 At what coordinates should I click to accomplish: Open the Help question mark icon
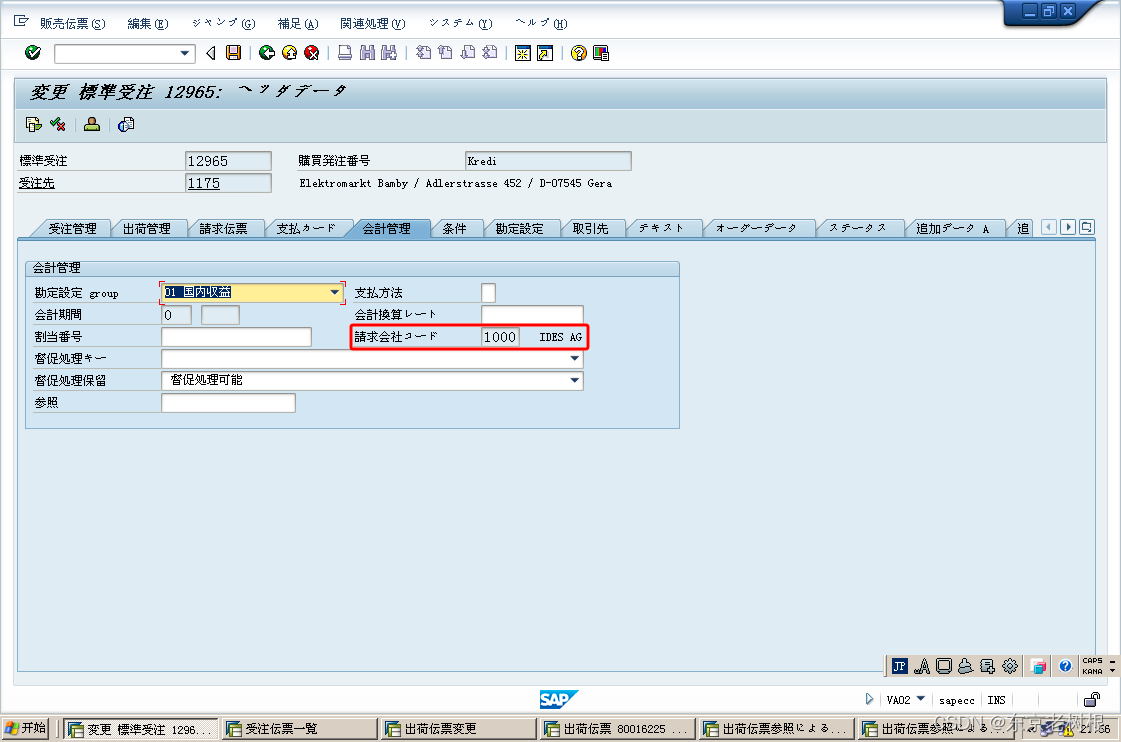tap(578, 53)
